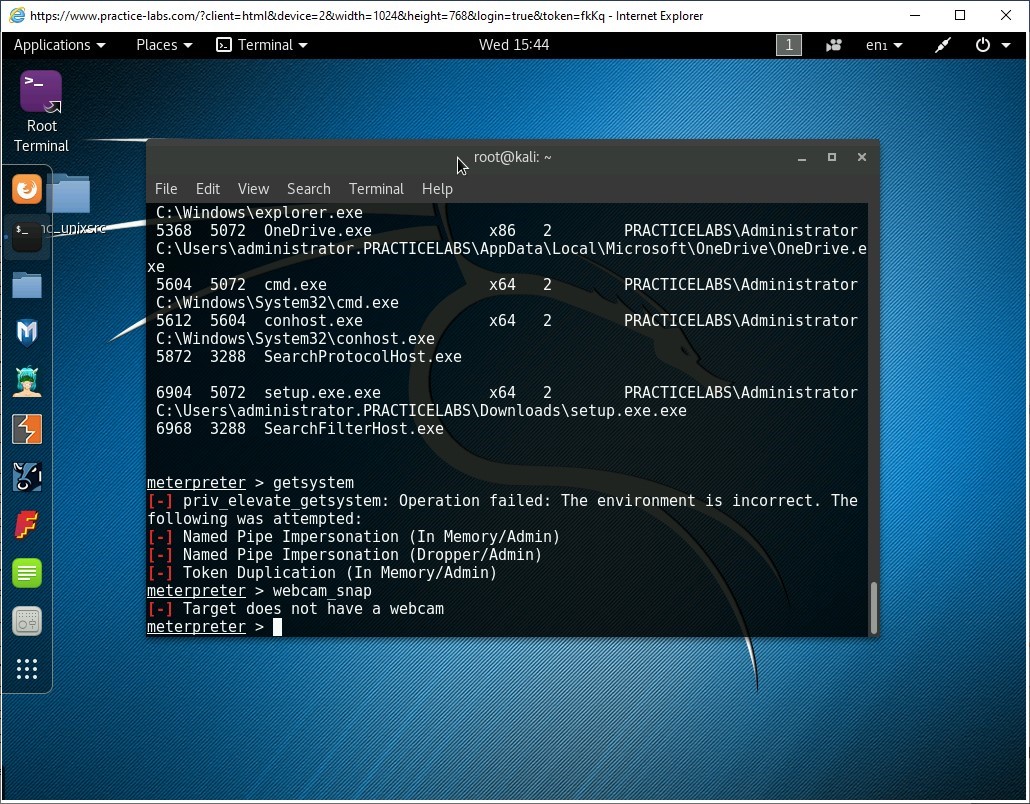
Task: Click the root@kali: ~ title bar
Action: pyautogui.click(x=512, y=158)
